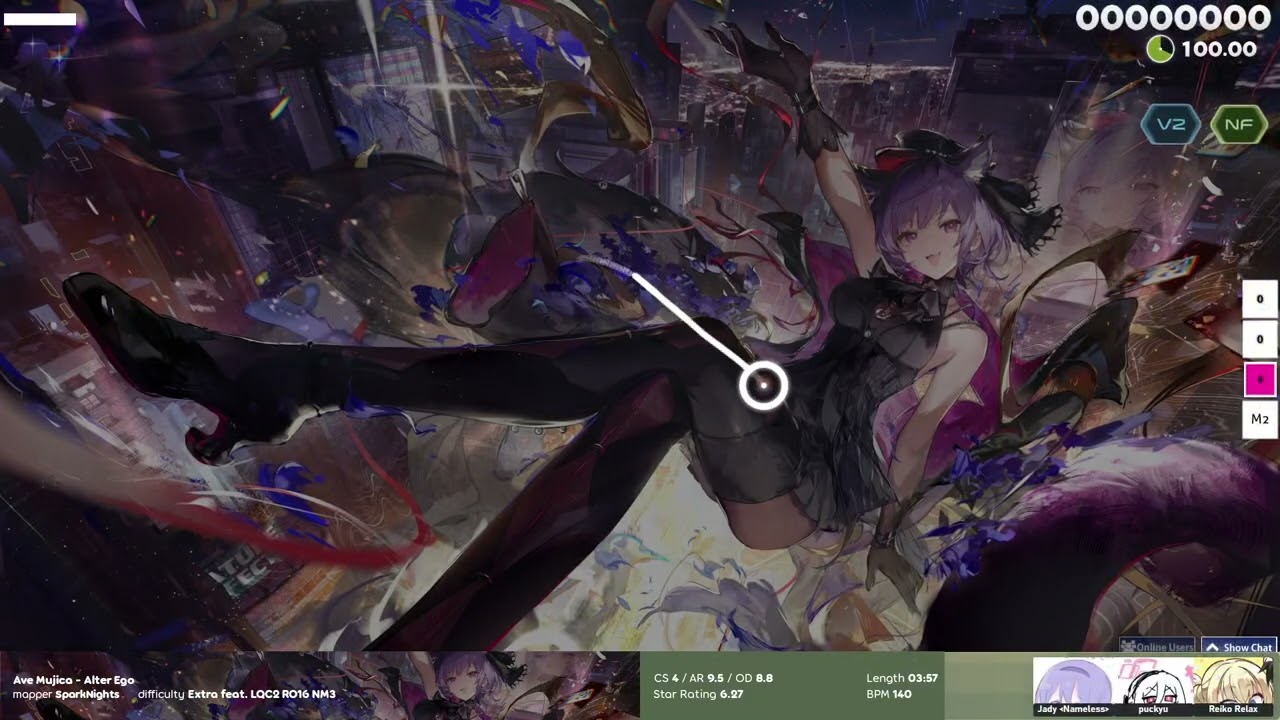Viewport: 1280px width, 720px height.
Task: Click the M2 key overlay box
Action: point(1259,419)
